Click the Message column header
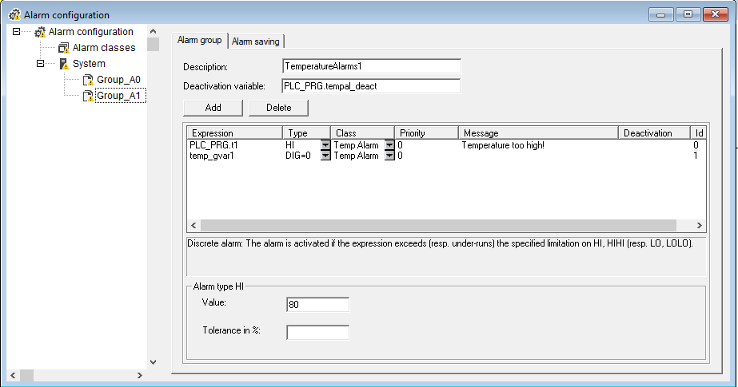738x387 pixels. (x=538, y=133)
